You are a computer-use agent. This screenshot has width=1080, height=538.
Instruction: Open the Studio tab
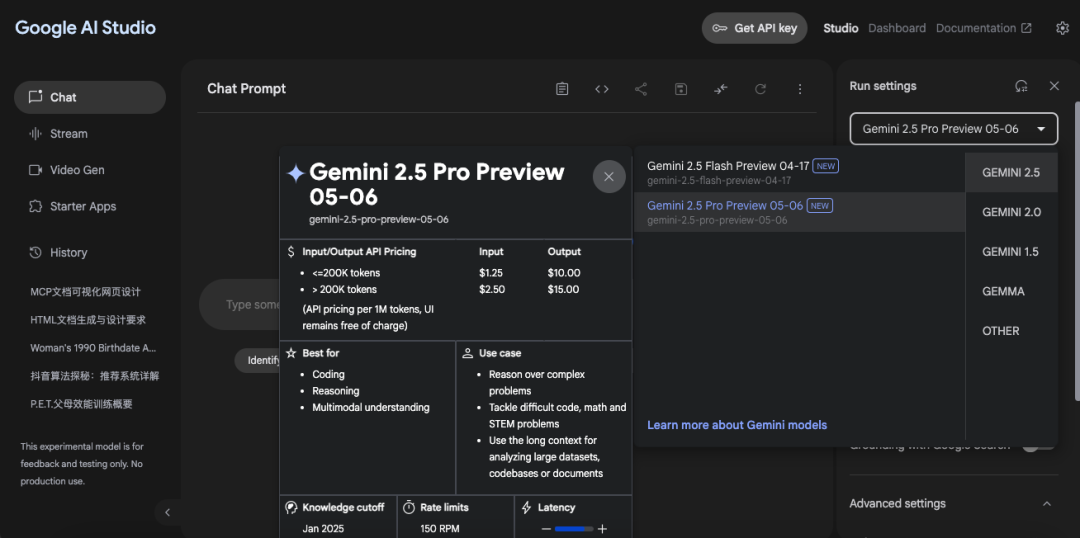click(840, 28)
